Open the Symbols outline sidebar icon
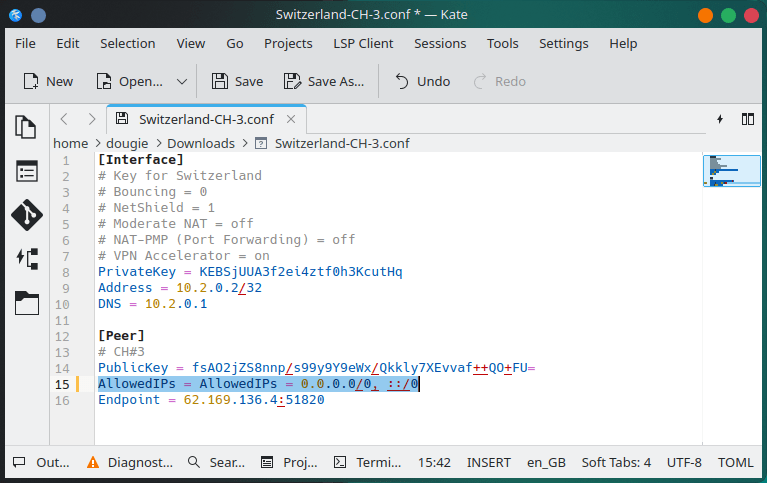The width and height of the screenshot is (767, 483). (x=26, y=171)
